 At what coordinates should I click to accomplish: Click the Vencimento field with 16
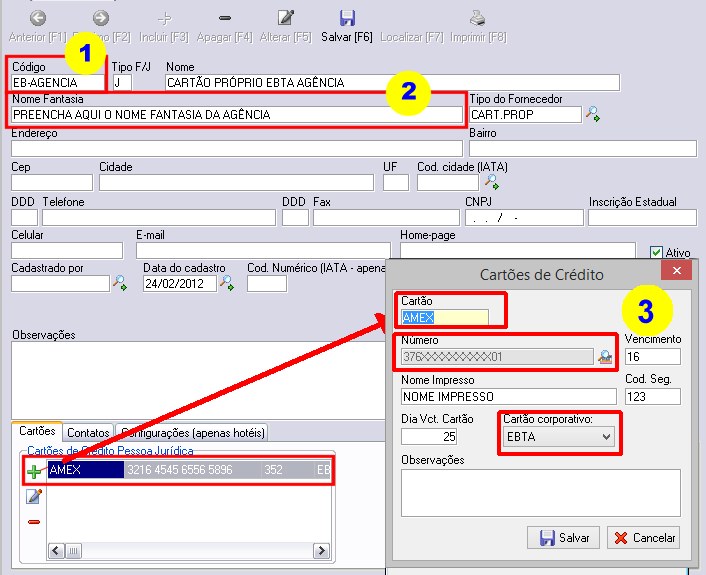coord(653,357)
